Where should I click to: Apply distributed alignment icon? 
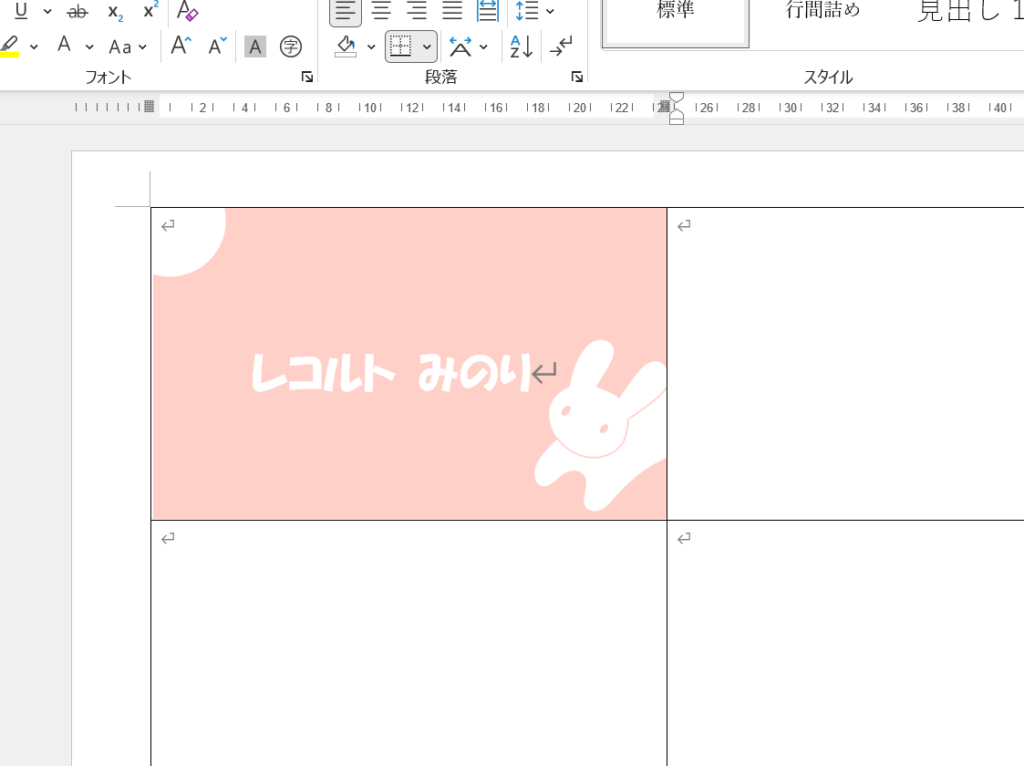[x=487, y=10]
